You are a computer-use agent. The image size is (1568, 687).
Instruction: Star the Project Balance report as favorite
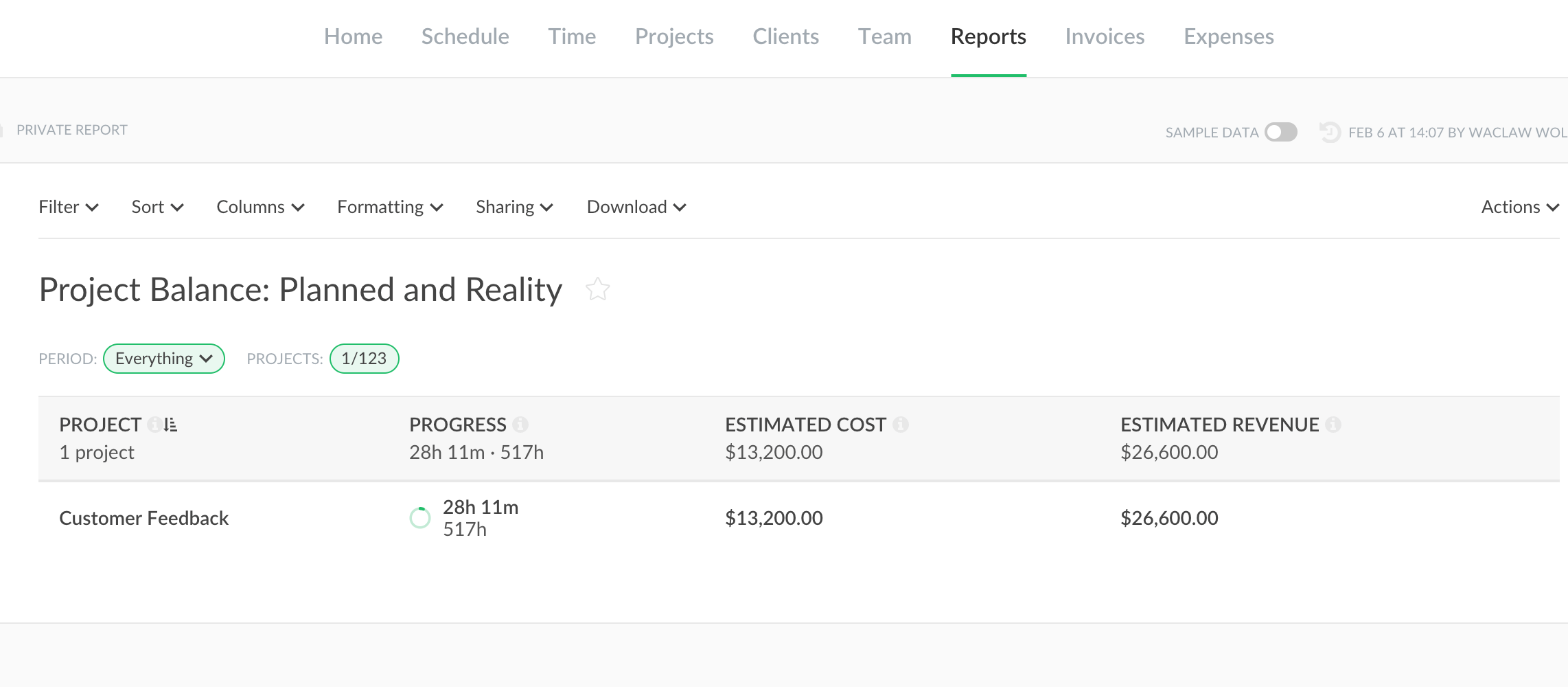point(597,289)
